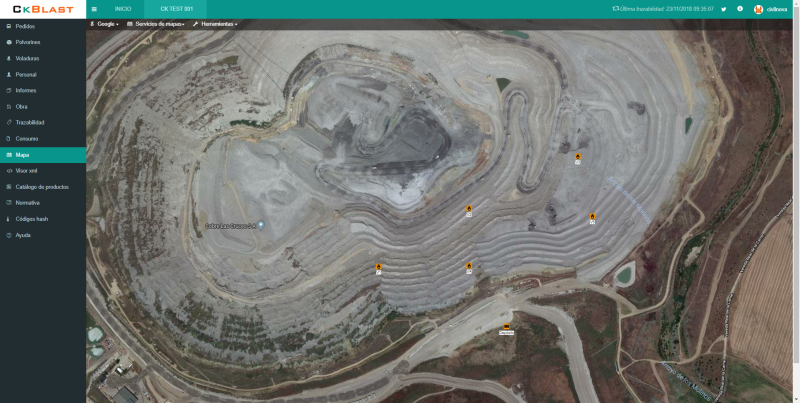Open the Servicios de mapas dropdown
800x403 pixels.
pyautogui.click(x=155, y=23)
